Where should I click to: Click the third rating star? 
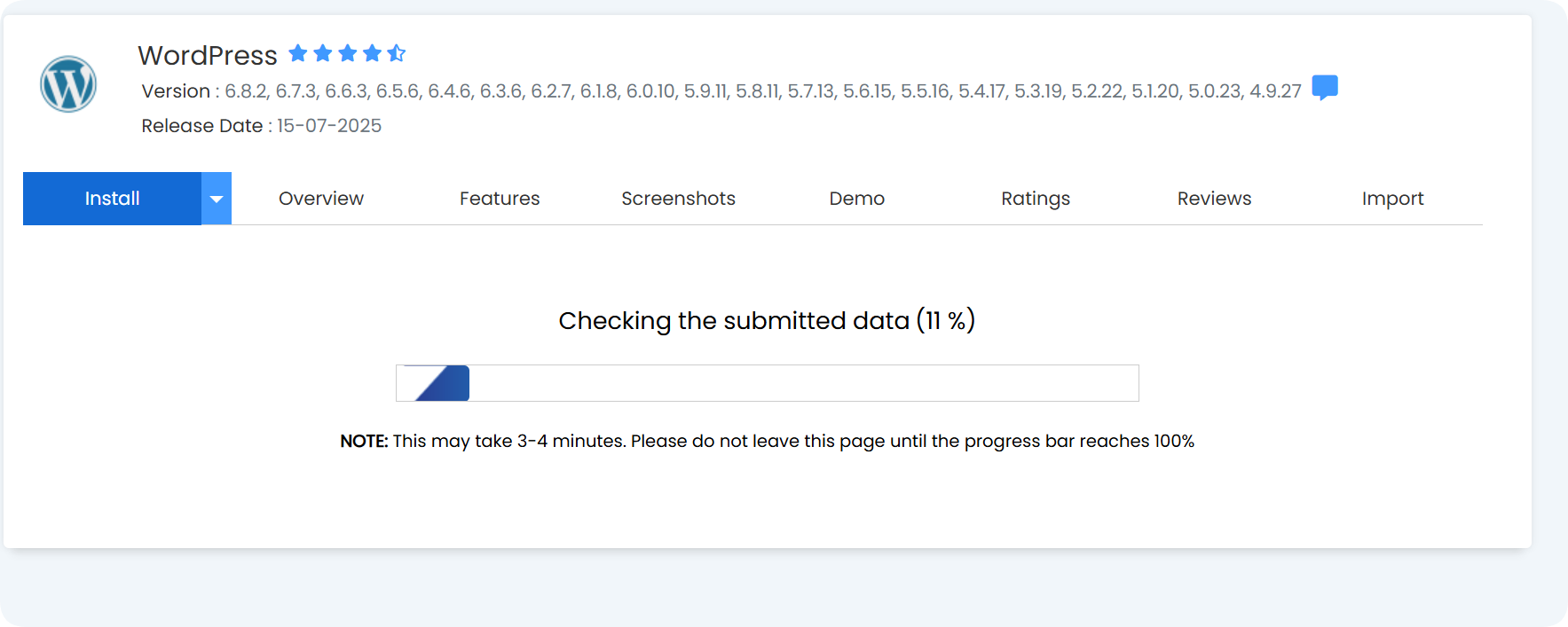point(348,53)
